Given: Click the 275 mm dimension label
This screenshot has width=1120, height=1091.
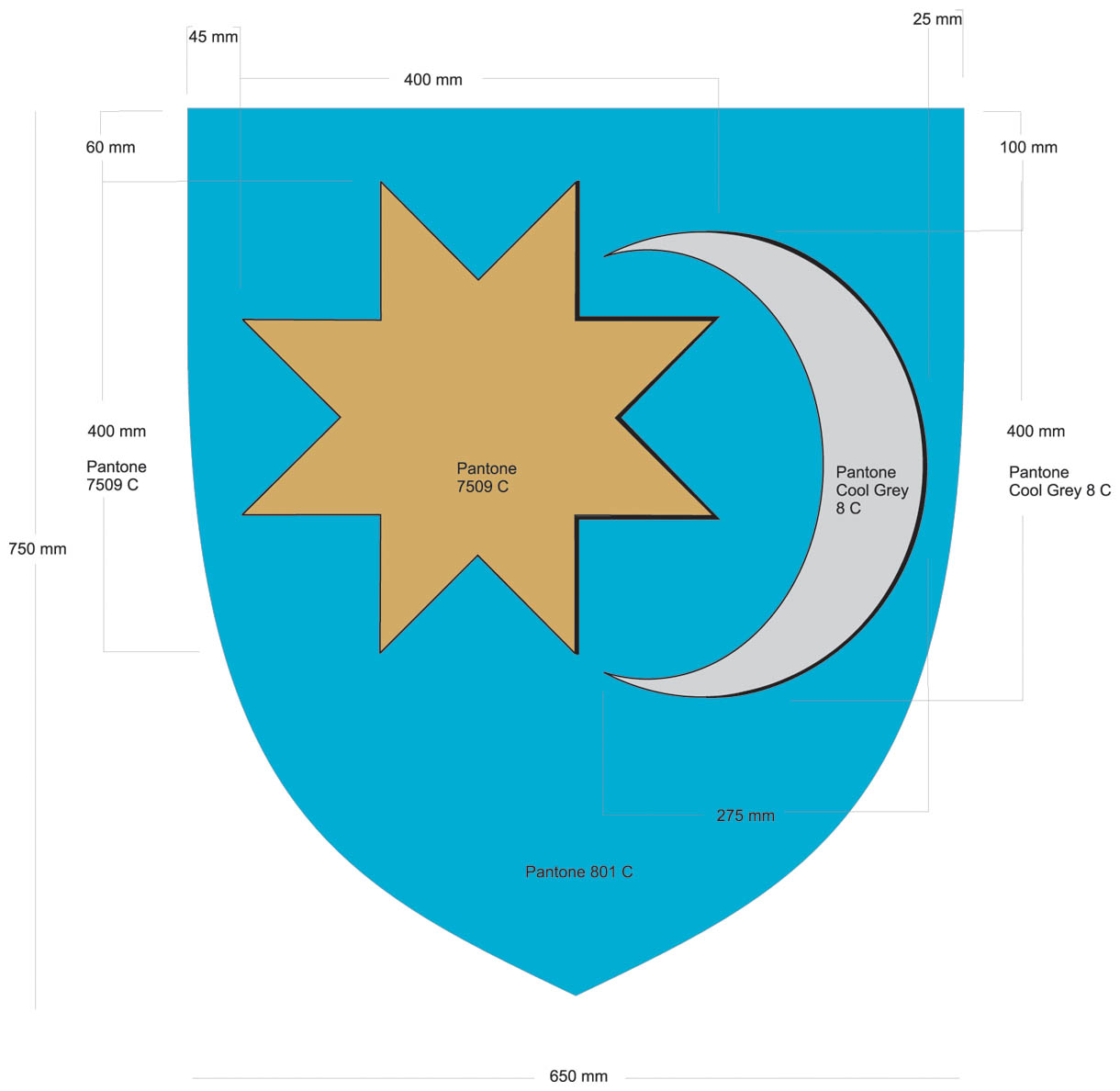Looking at the screenshot, I should 745,815.
